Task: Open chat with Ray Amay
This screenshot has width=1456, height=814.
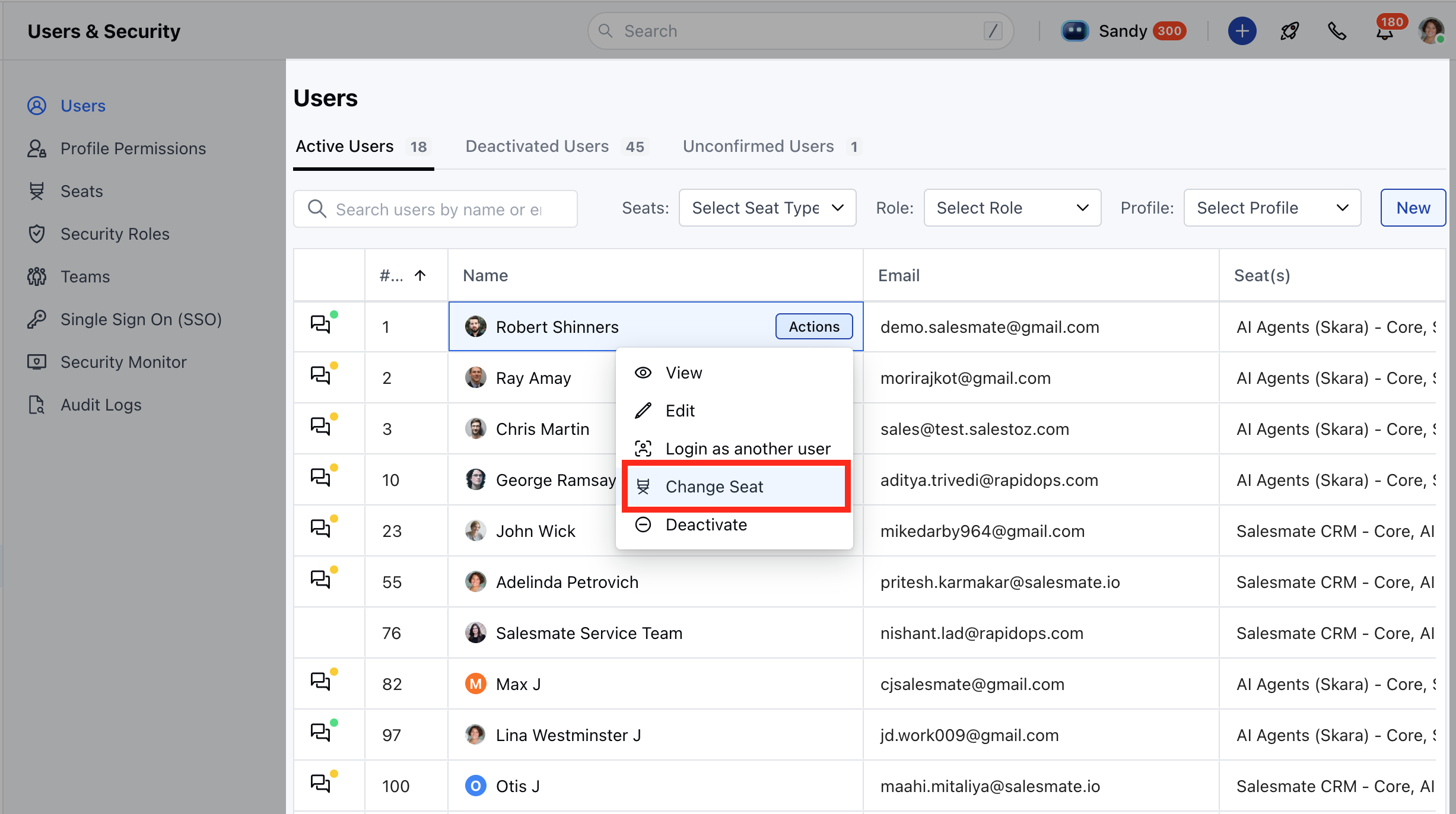Action: [321, 376]
